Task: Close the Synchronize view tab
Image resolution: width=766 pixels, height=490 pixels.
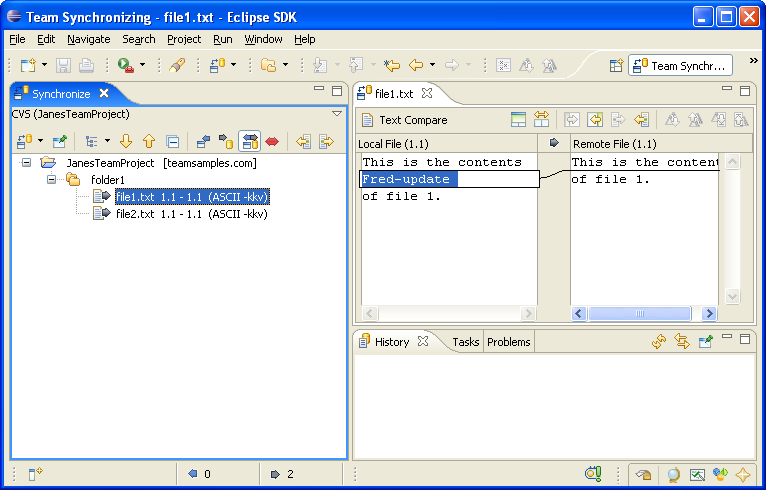Action: [104, 93]
